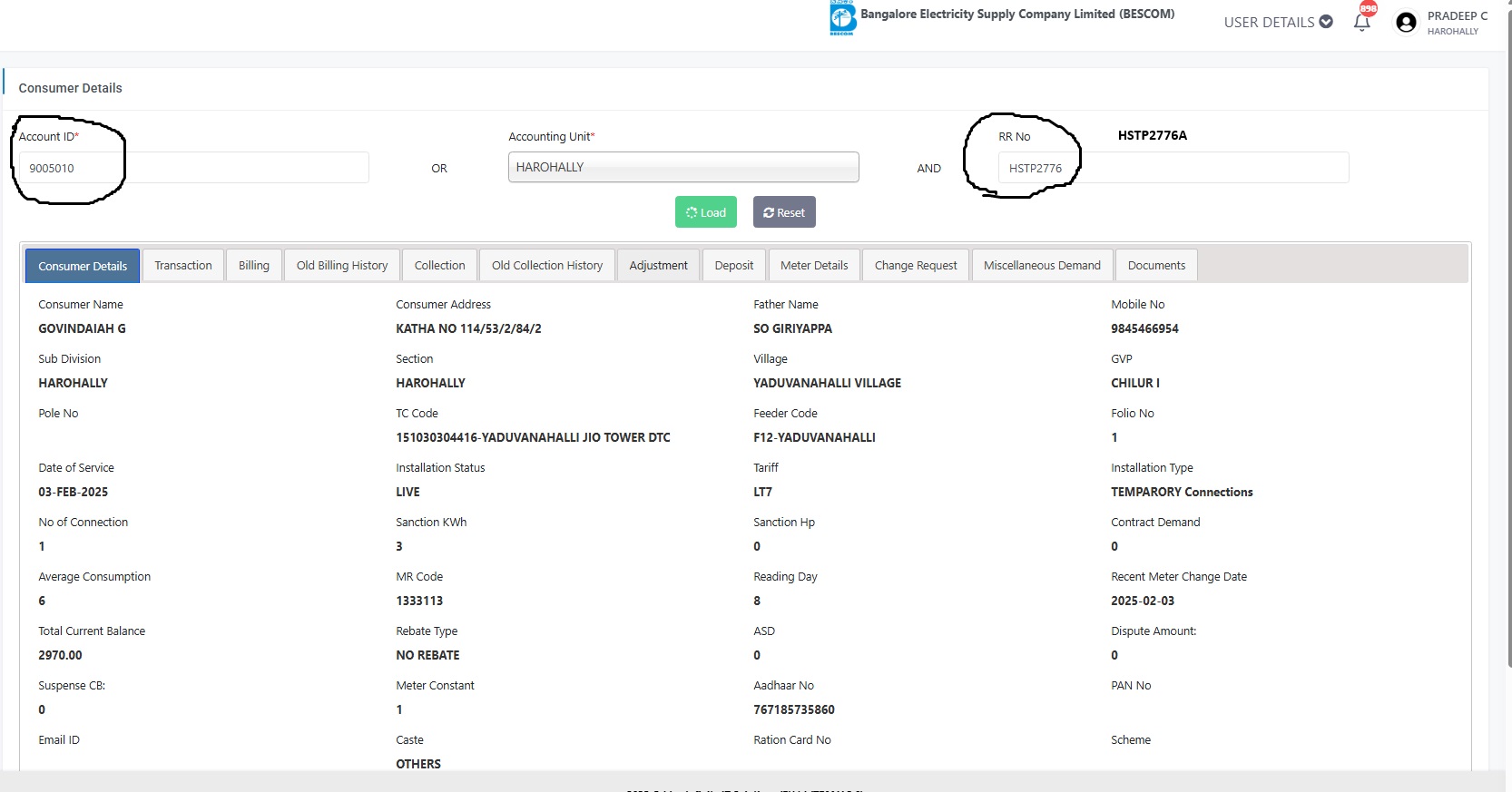This screenshot has width=1512, height=792.
Task: Click the RR No input field
Action: click(x=1173, y=168)
